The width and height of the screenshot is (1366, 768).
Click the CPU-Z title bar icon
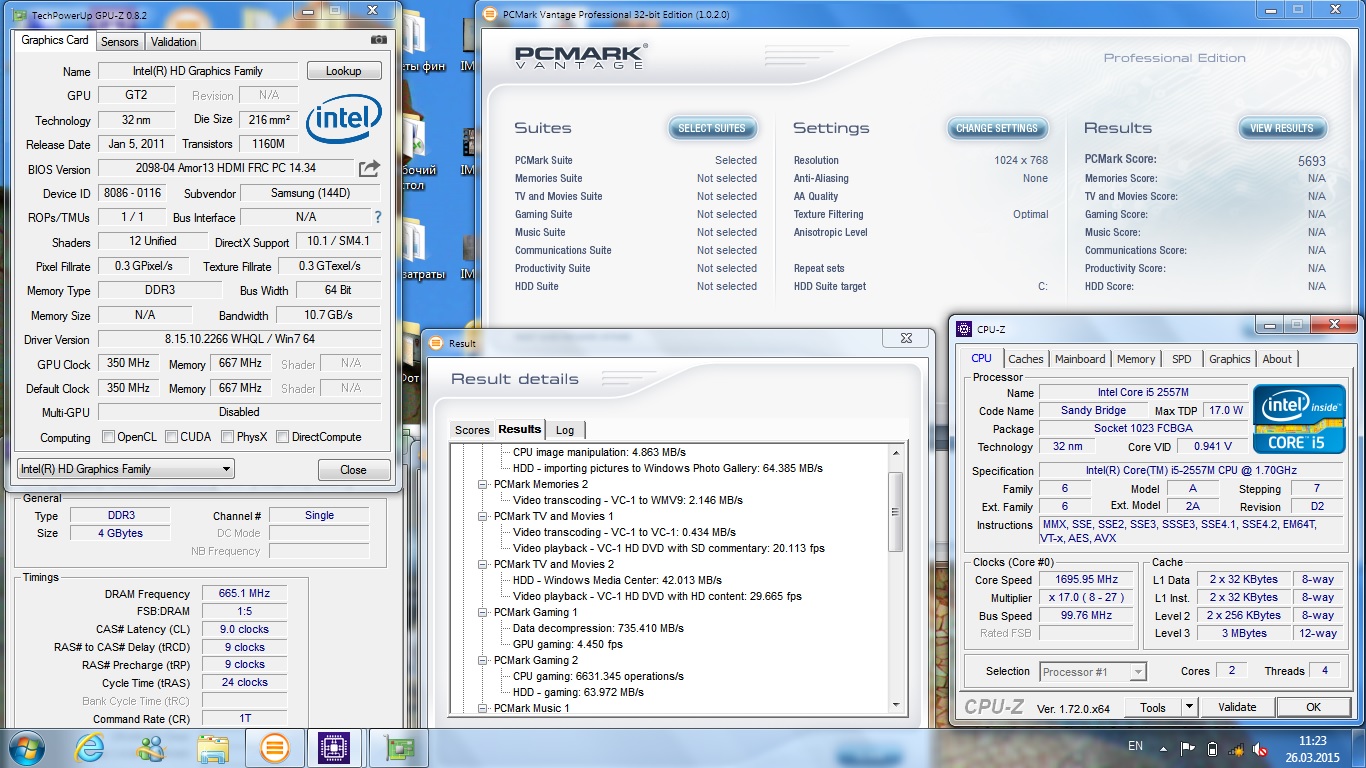964,328
